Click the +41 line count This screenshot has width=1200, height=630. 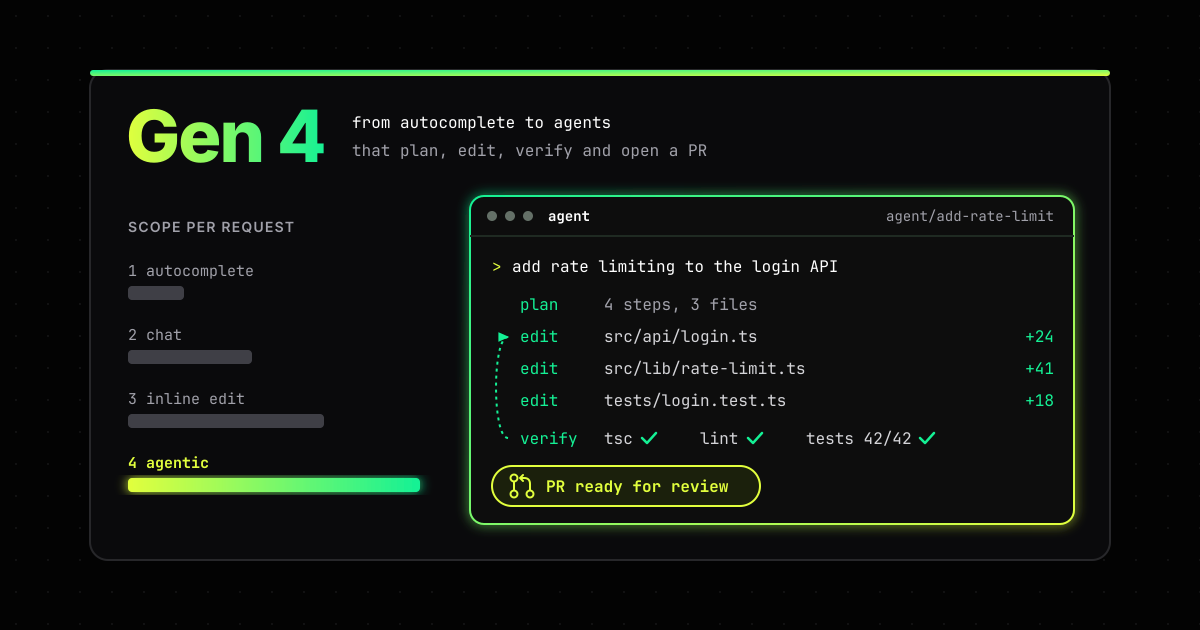tap(1039, 369)
